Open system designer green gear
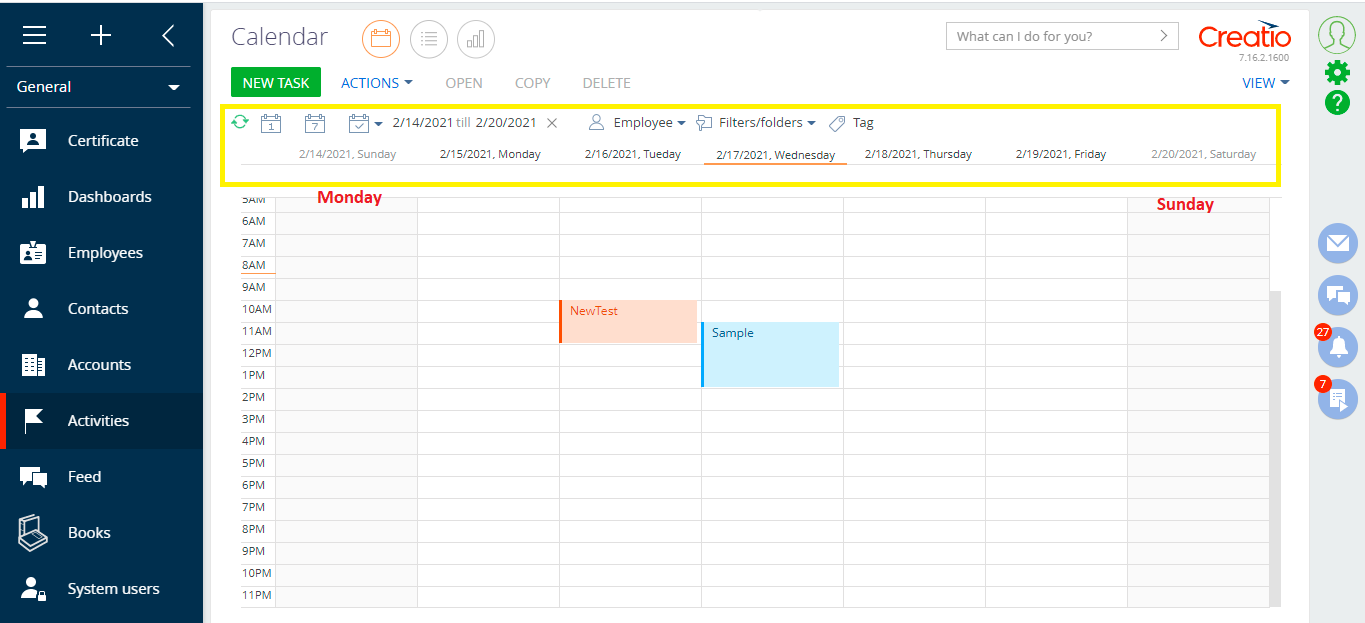 click(1337, 72)
